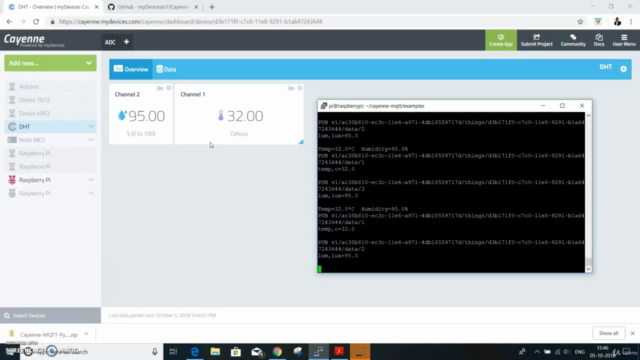Select the DHT device row
The height and width of the screenshot is (360, 640).
point(51,127)
